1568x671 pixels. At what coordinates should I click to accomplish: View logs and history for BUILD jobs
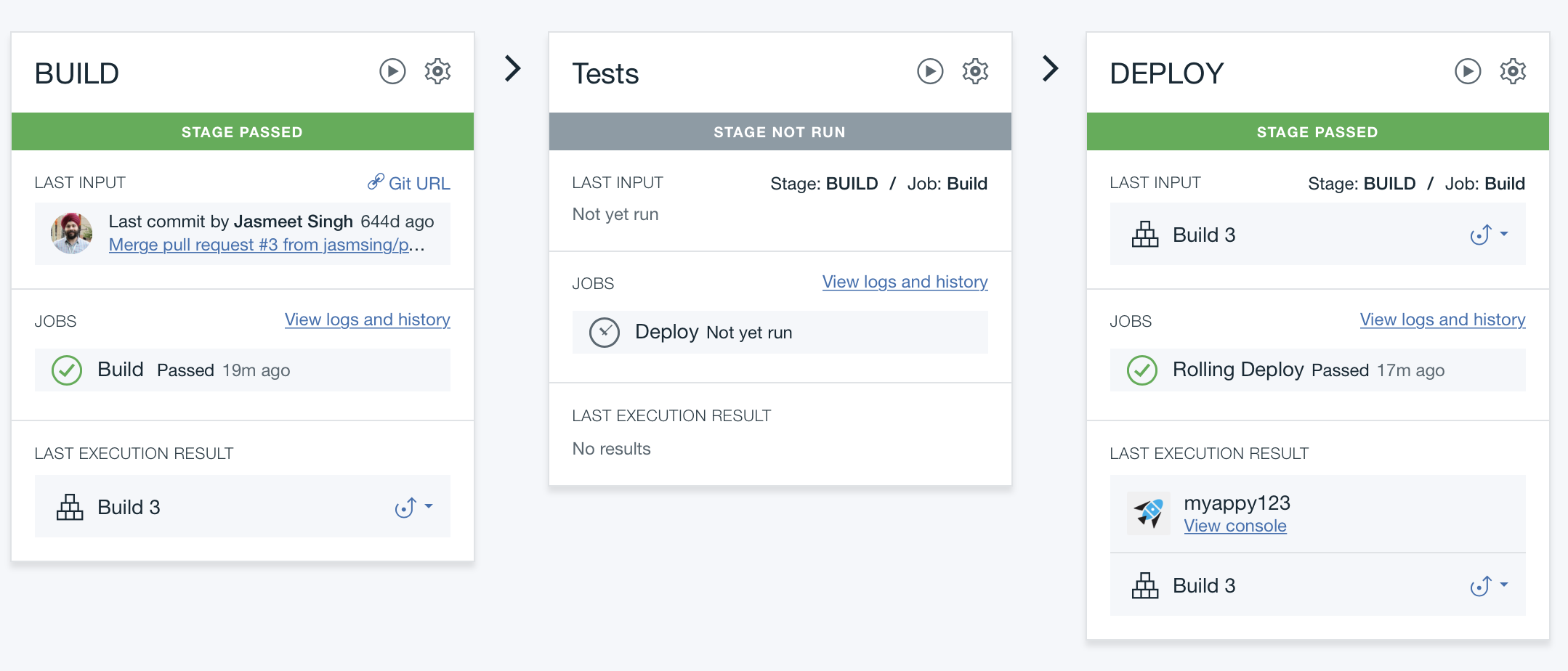click(x=367, y=320)
